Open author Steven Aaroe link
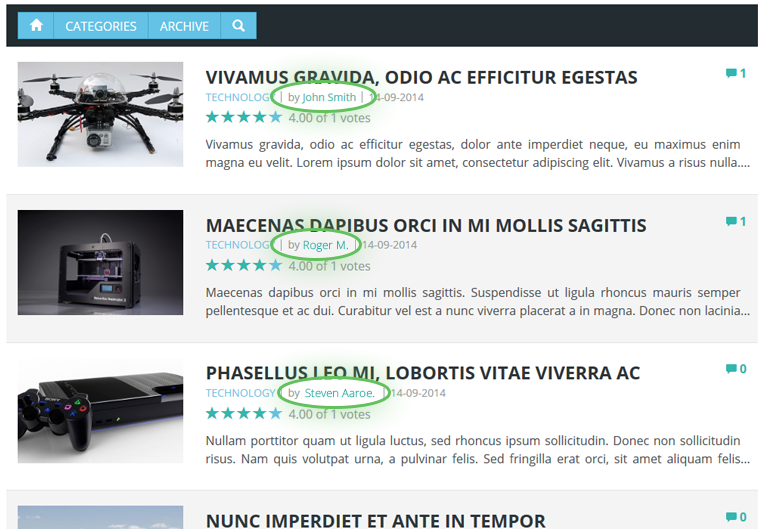763x529 pixels. [340, 393]
